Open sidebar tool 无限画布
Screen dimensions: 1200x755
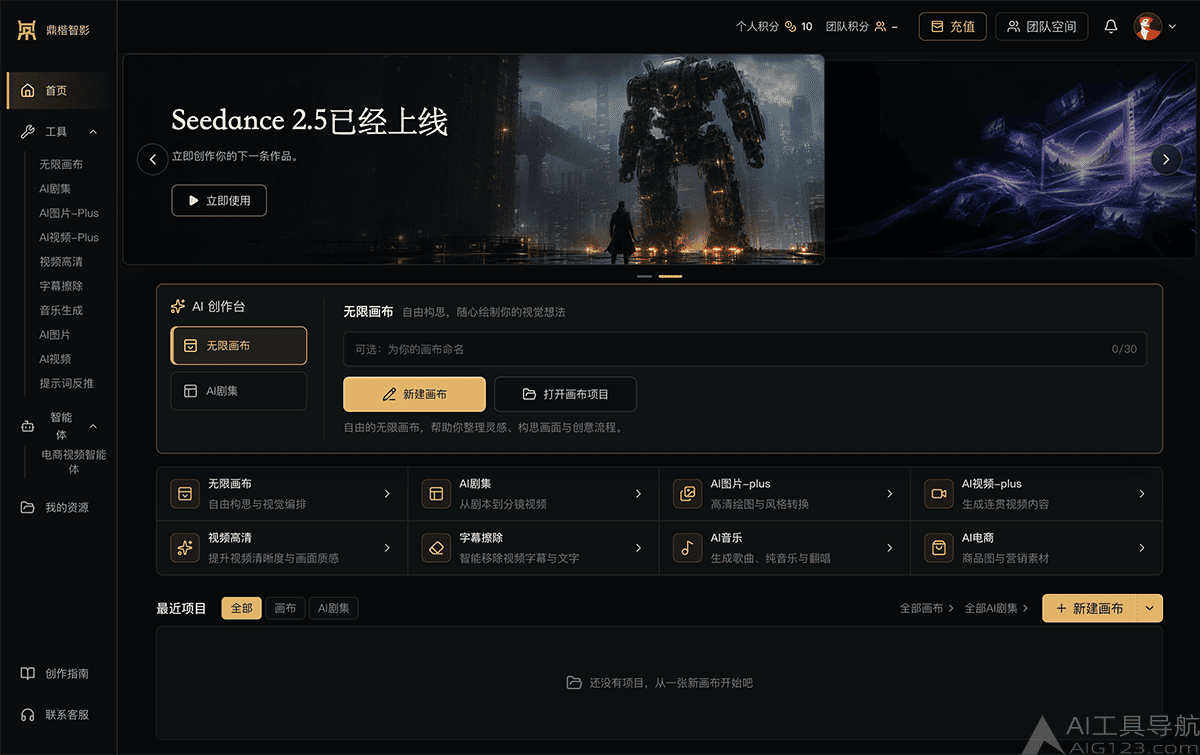click(x=61, y=164)
